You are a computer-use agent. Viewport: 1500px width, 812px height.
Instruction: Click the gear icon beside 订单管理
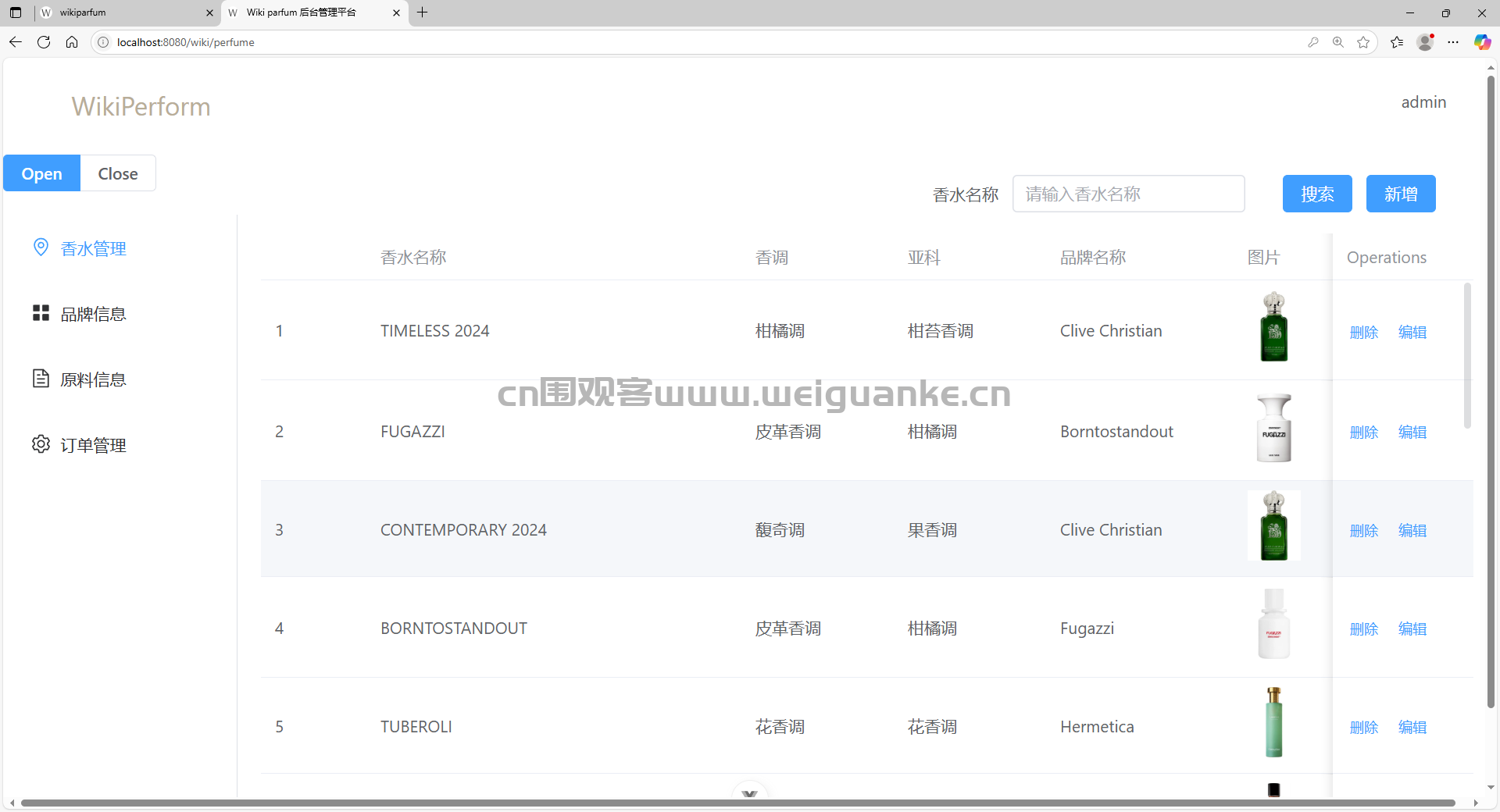41,444
